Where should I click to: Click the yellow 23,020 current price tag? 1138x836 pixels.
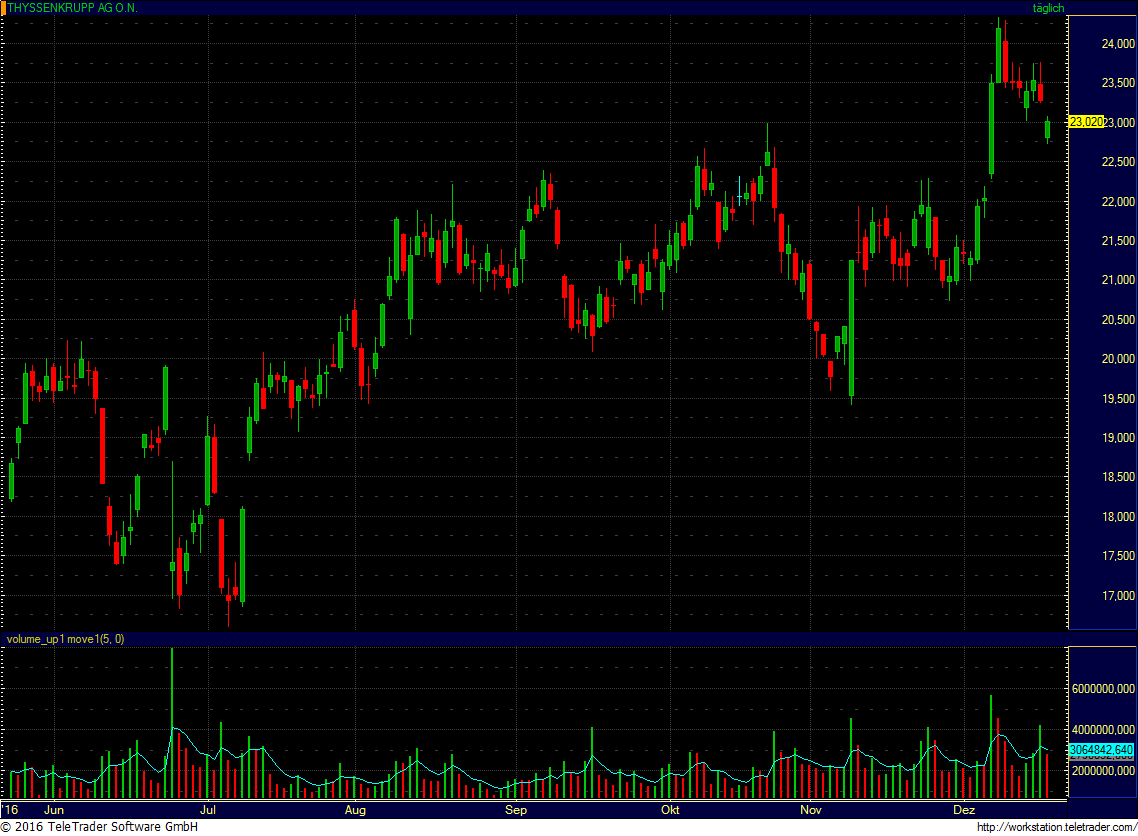1086,122
